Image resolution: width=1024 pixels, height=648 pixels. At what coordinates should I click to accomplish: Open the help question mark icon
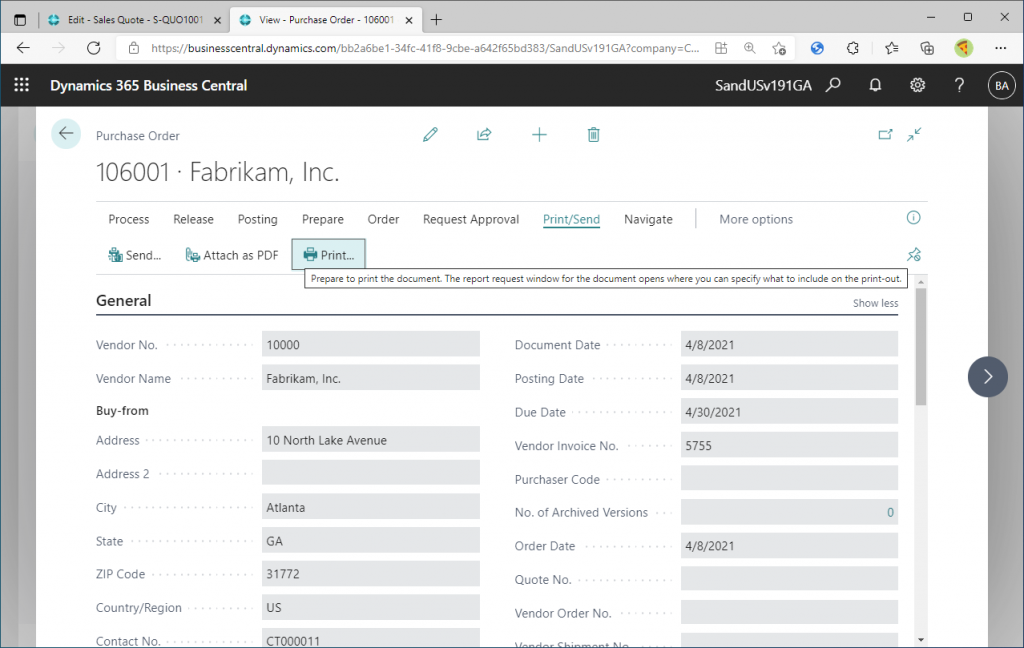pyautogui.click(x=959, y=85)
